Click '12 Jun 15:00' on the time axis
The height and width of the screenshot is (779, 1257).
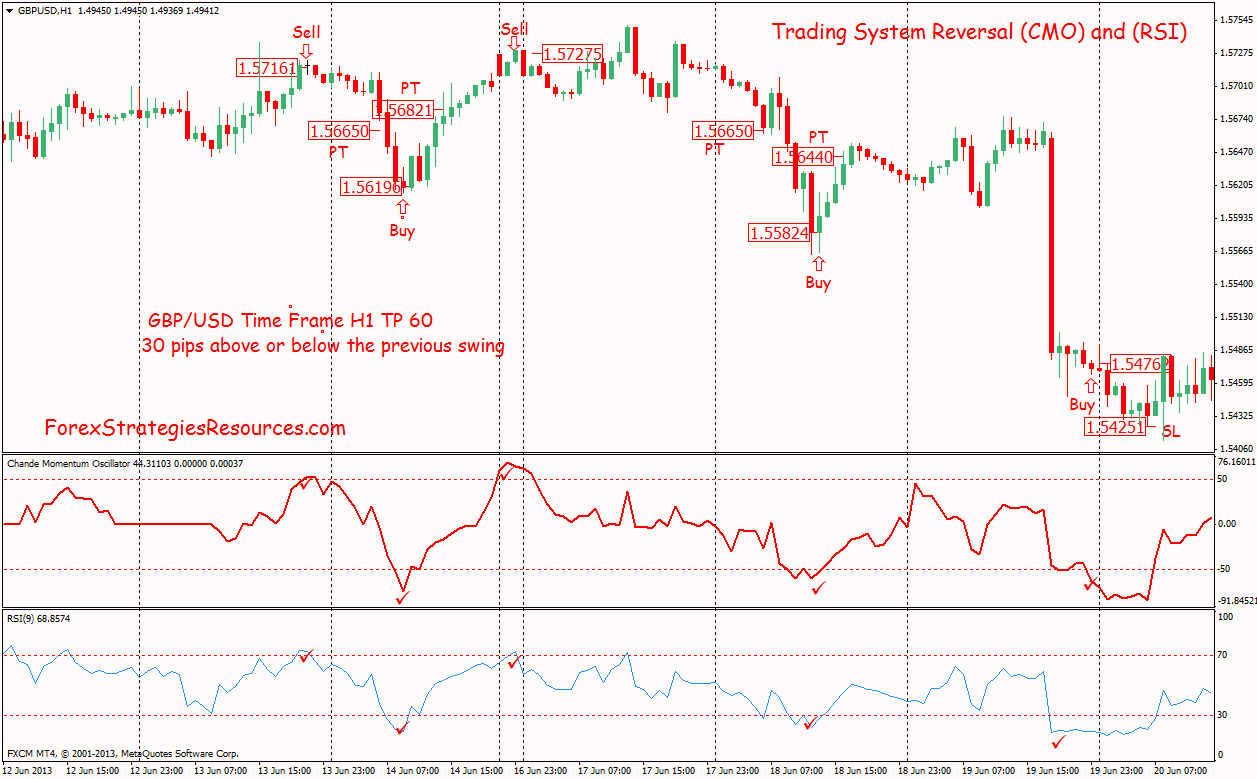(x=93, y=771)
